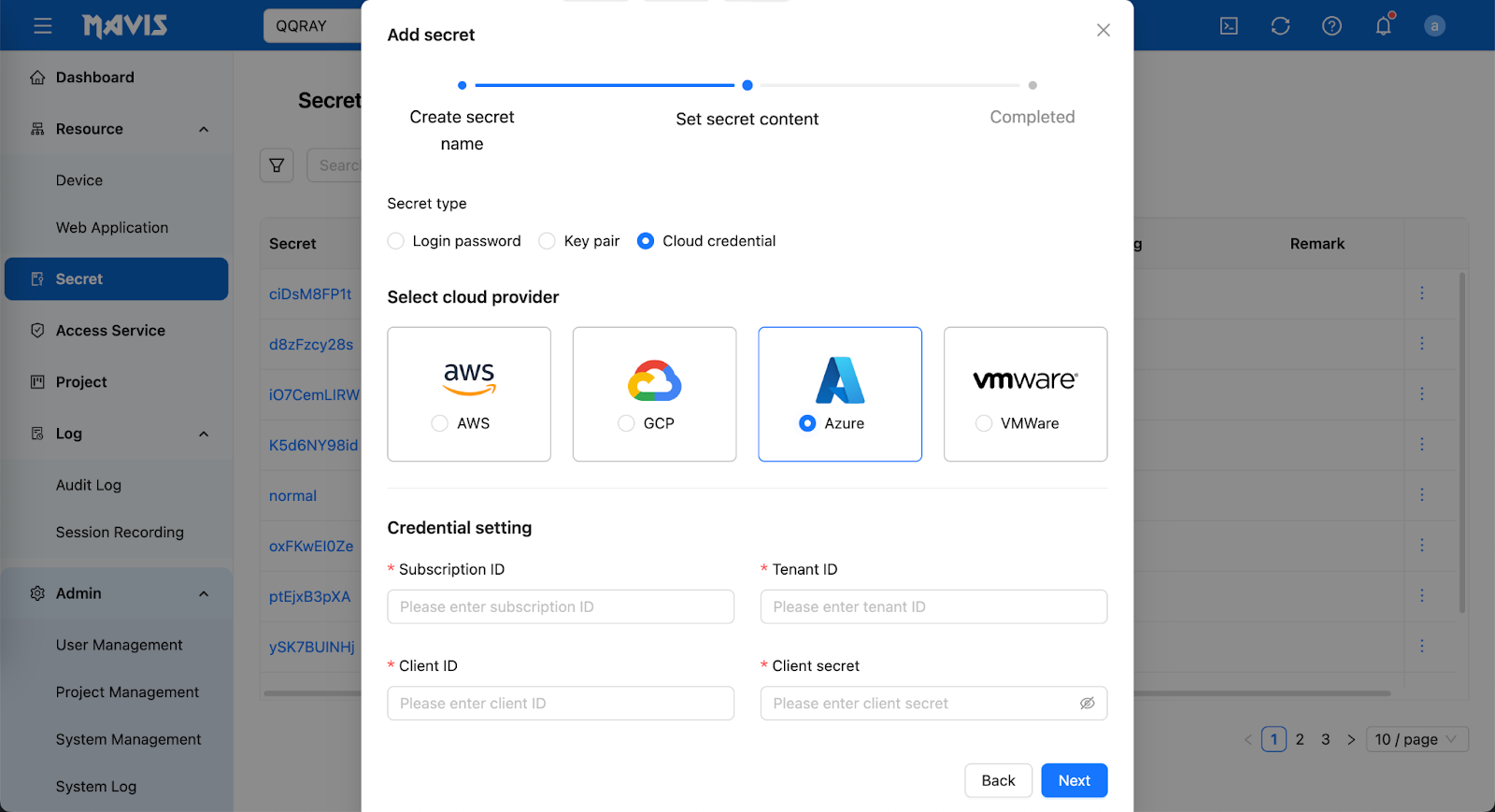The height and width of the screenshot is (812, 1495).
Task: Collapse the Resource sidebar section
Action: pos(204,129)
